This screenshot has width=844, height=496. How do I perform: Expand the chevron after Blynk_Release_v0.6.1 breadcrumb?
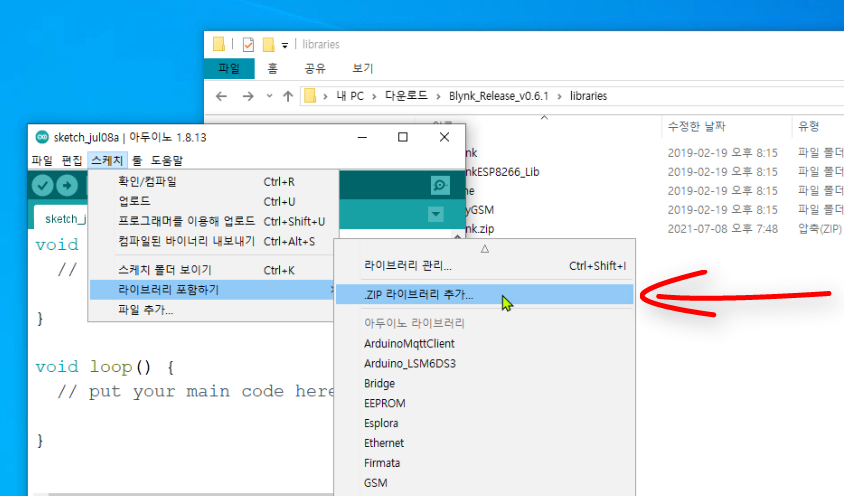coord(559,96)
